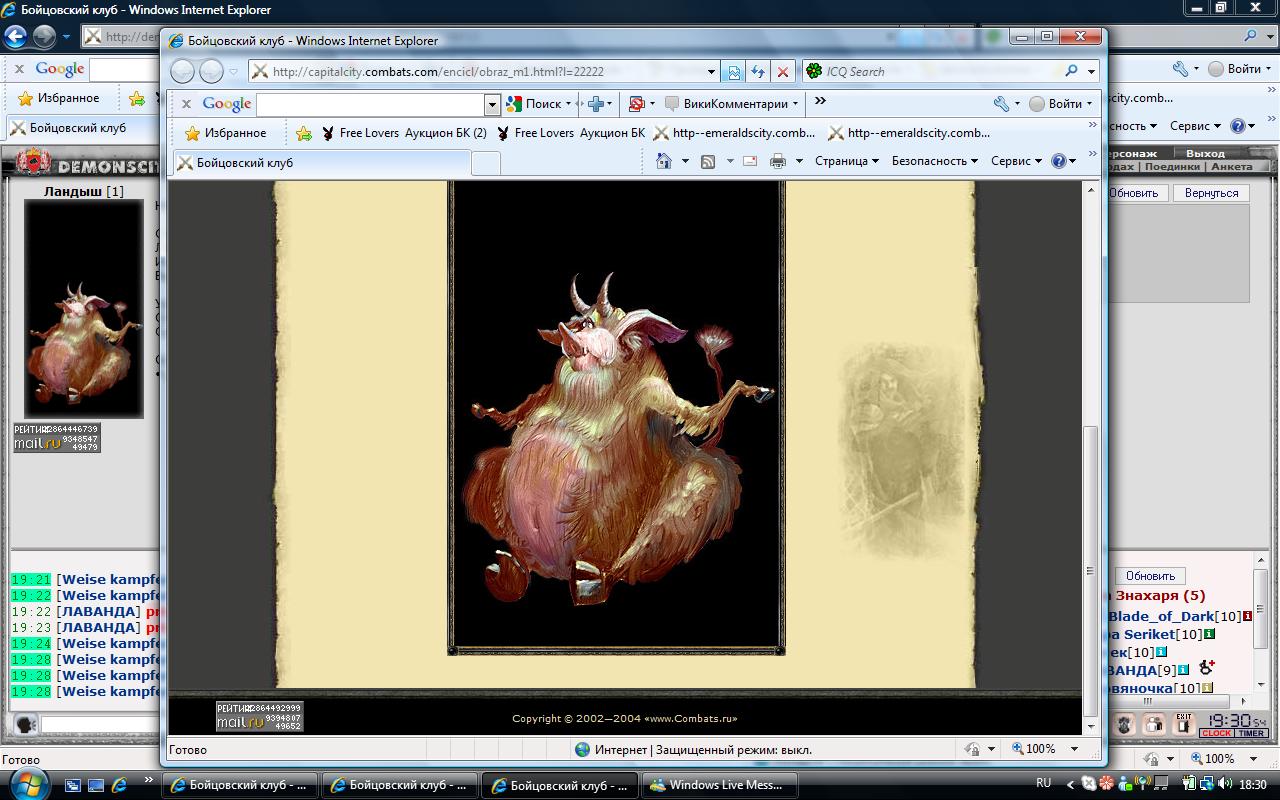Click the two-figures icon in game bottom panel
The height and width of the screenshot is (800, 1280).
pyautogui.click(x=1154, y=724)
